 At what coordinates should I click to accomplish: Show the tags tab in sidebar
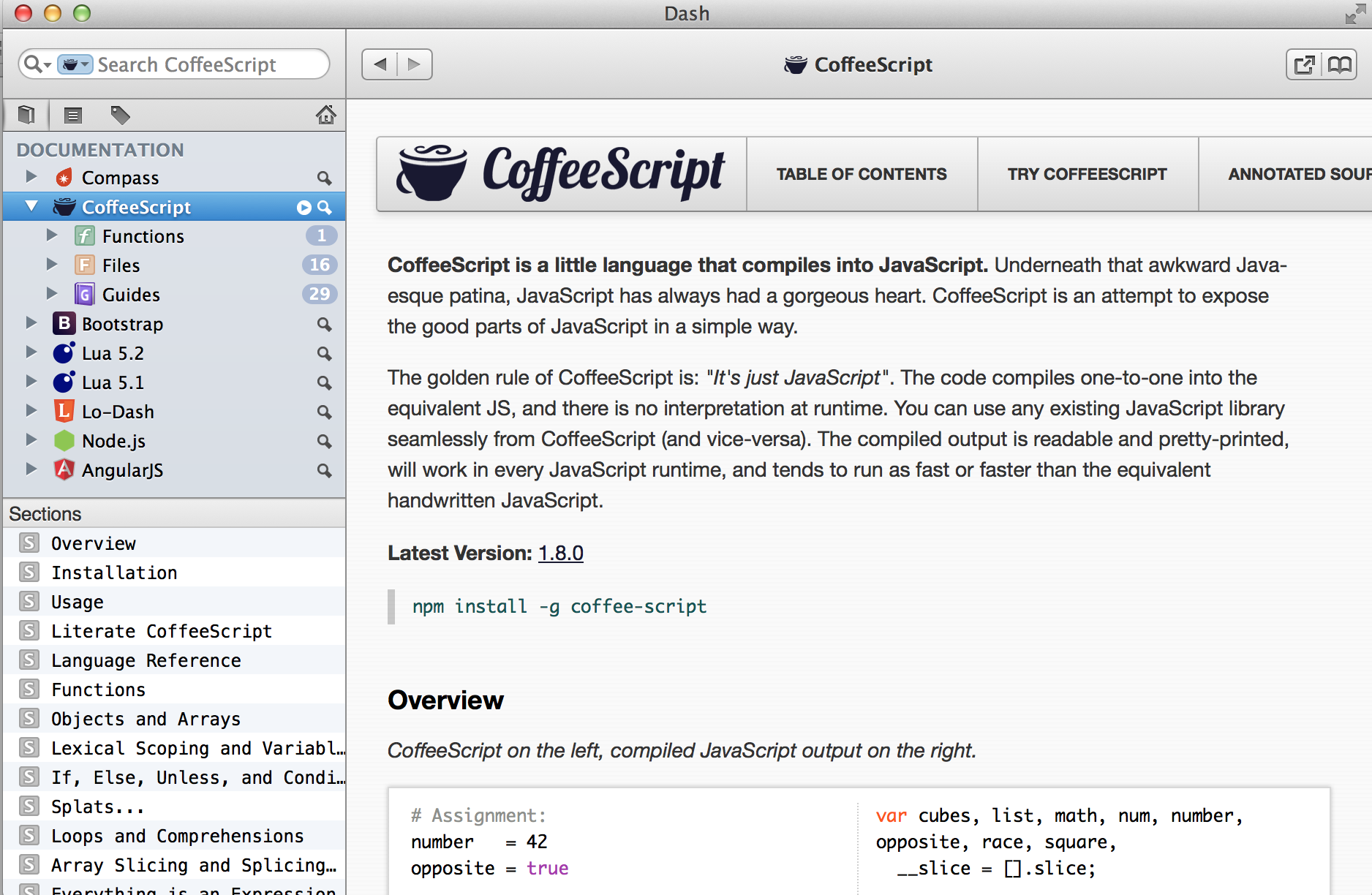tap(120, 115)
